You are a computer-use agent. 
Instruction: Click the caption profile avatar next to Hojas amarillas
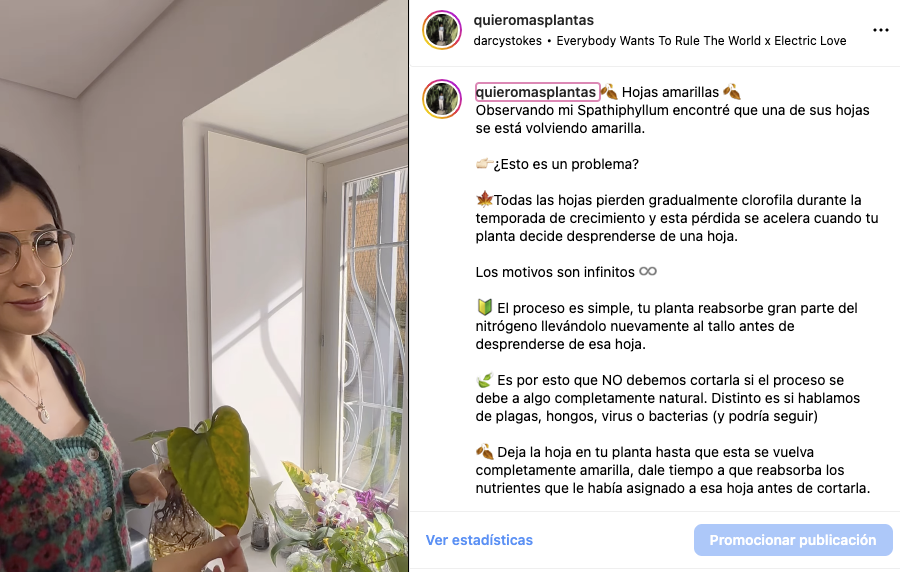[442, 99]
